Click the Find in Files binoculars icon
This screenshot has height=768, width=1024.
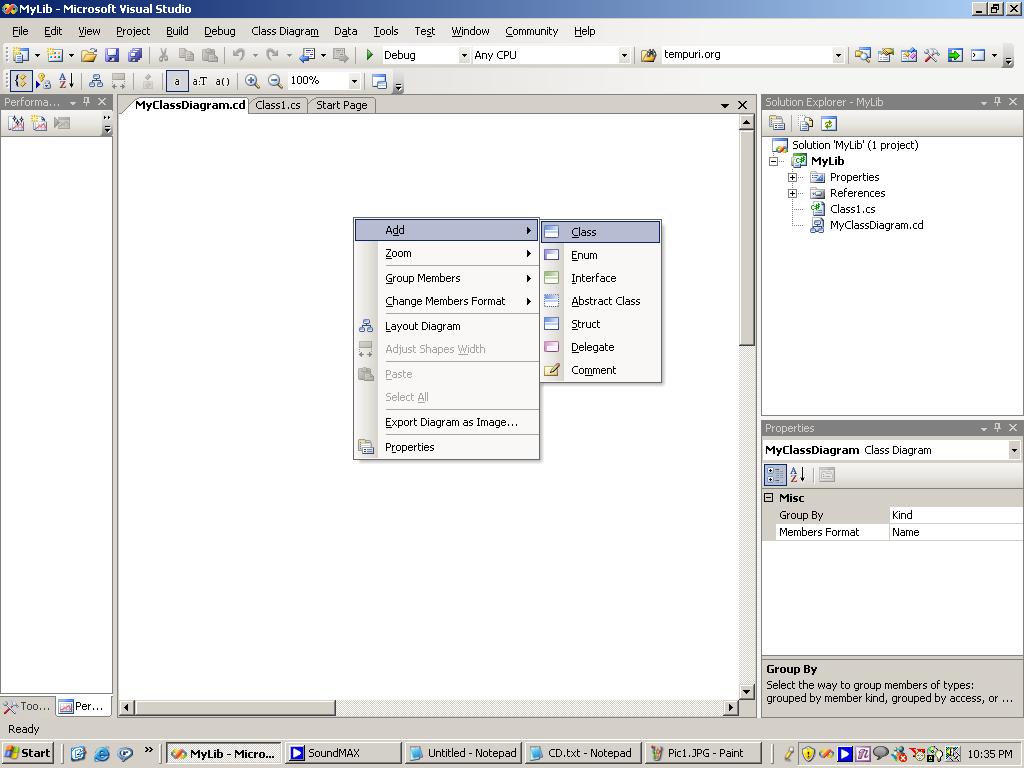point(648,55)
